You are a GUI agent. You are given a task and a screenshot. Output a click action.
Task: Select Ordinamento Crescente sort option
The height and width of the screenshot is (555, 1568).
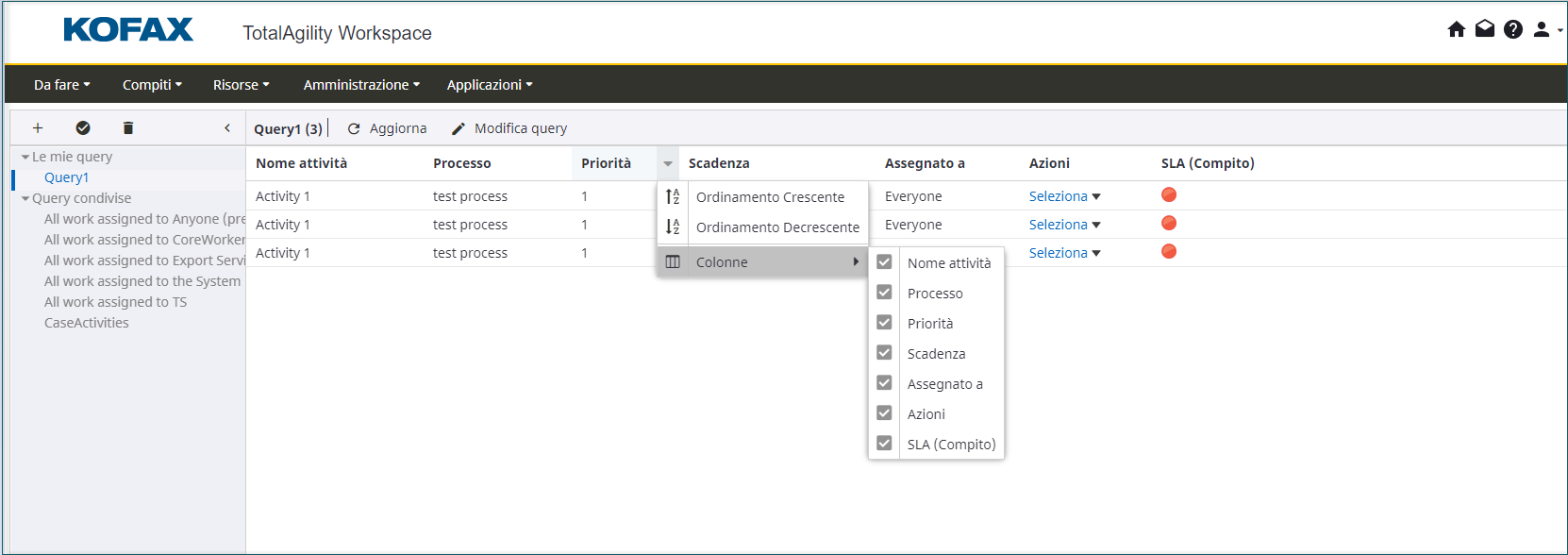click(x=770, y=197)
